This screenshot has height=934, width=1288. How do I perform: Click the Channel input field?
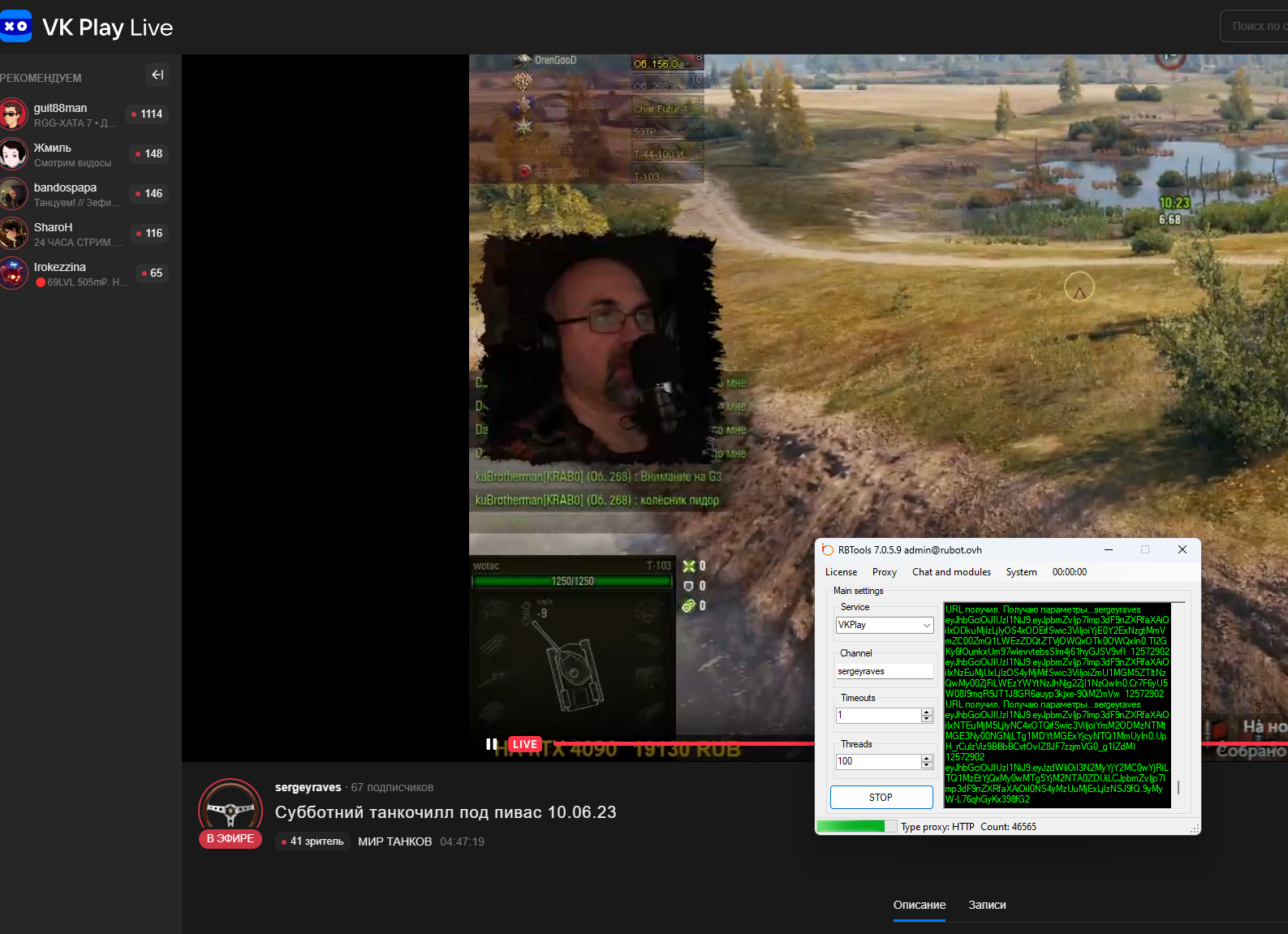pos(884,672)
